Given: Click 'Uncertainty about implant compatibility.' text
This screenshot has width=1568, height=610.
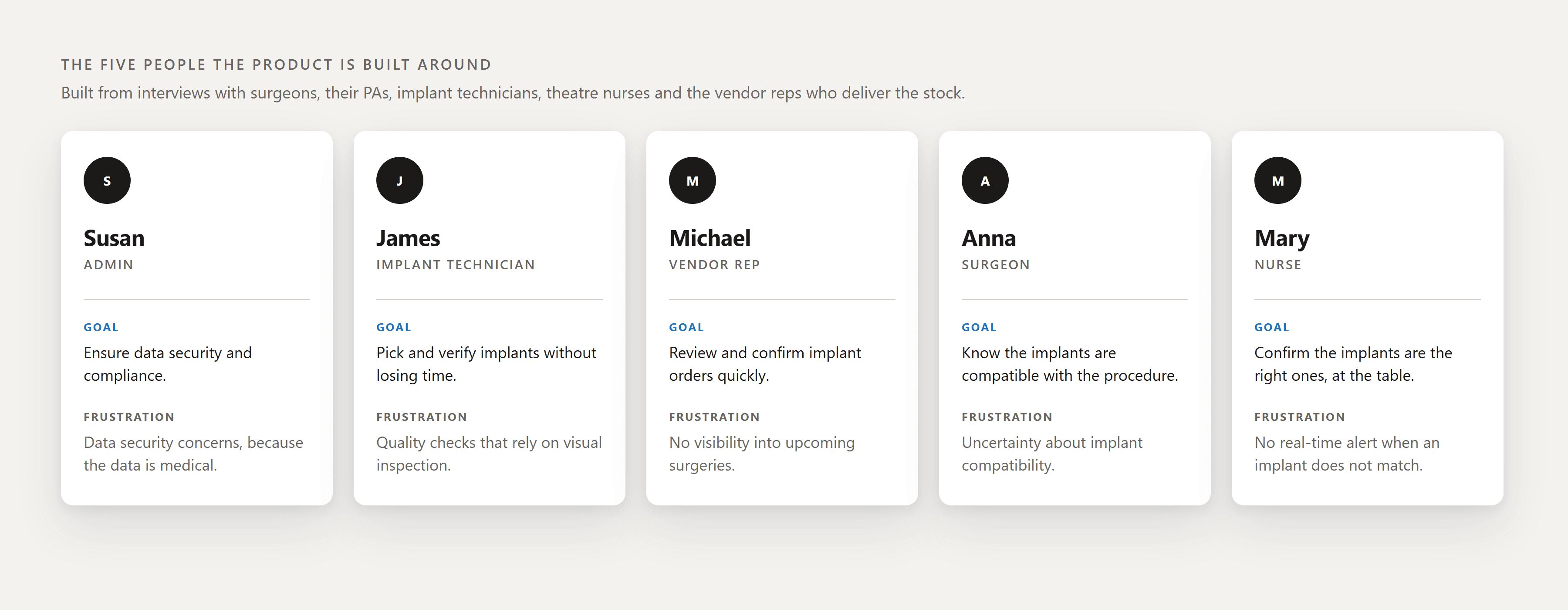Looking at the screenshot, I should pos(1052,454).
